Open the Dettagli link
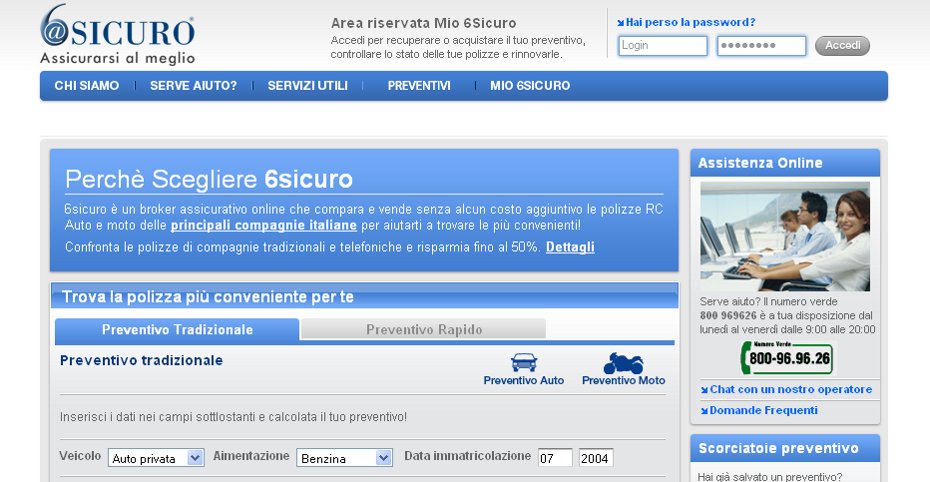This screenshot has height=482, width=930. click(x=570, y=247)
